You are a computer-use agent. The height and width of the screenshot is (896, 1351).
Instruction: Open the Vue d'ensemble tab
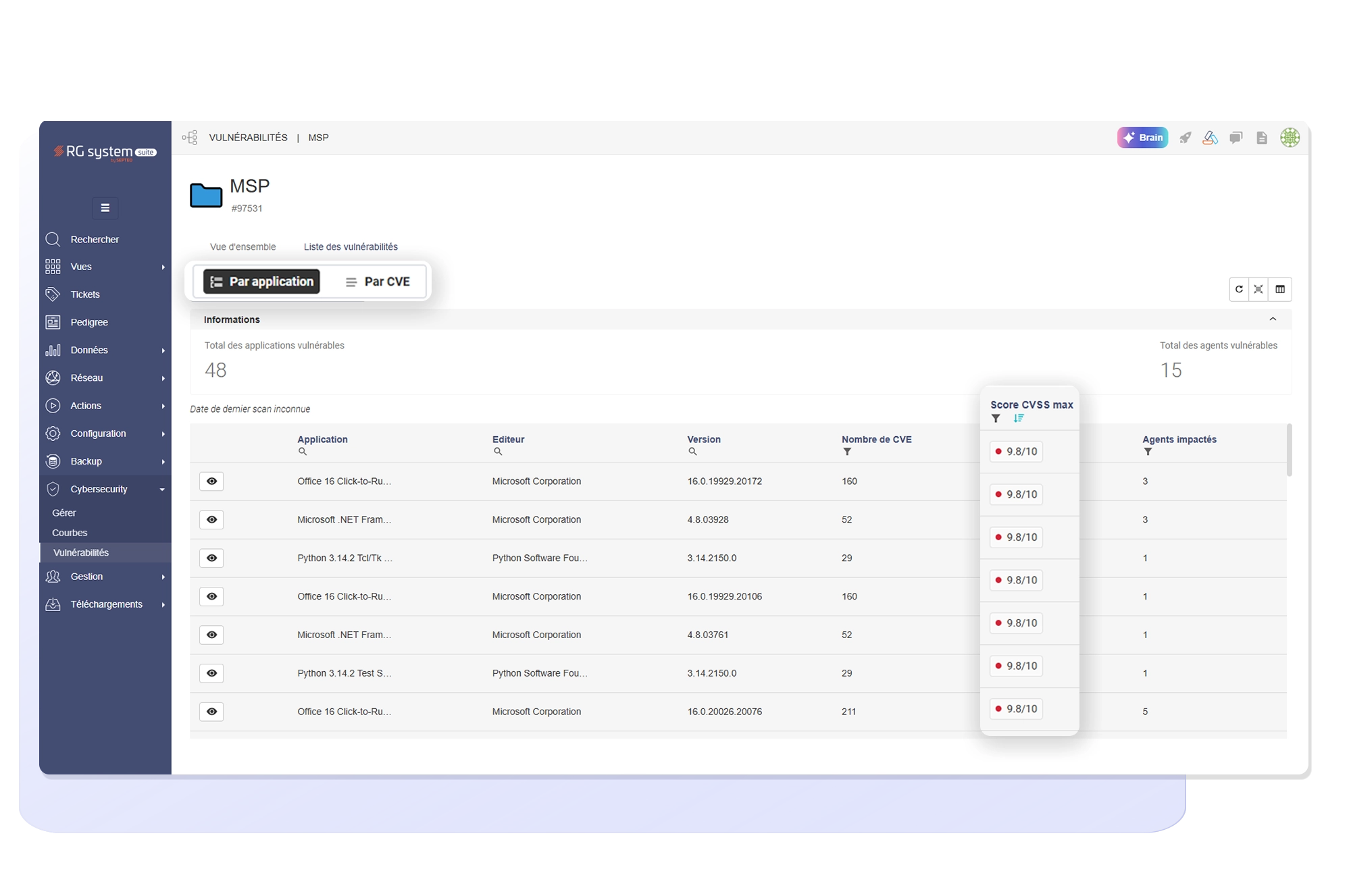click(243, 246)
